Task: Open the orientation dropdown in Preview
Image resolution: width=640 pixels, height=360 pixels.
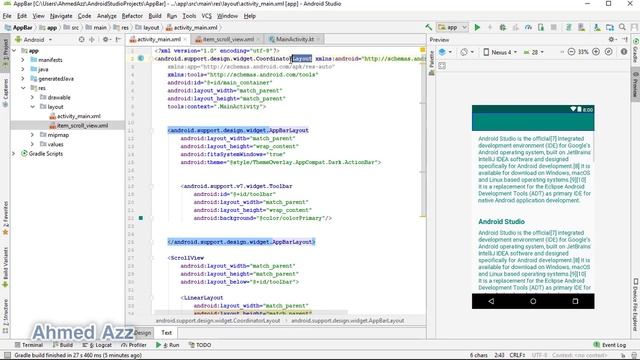Action: coord(467,52)
